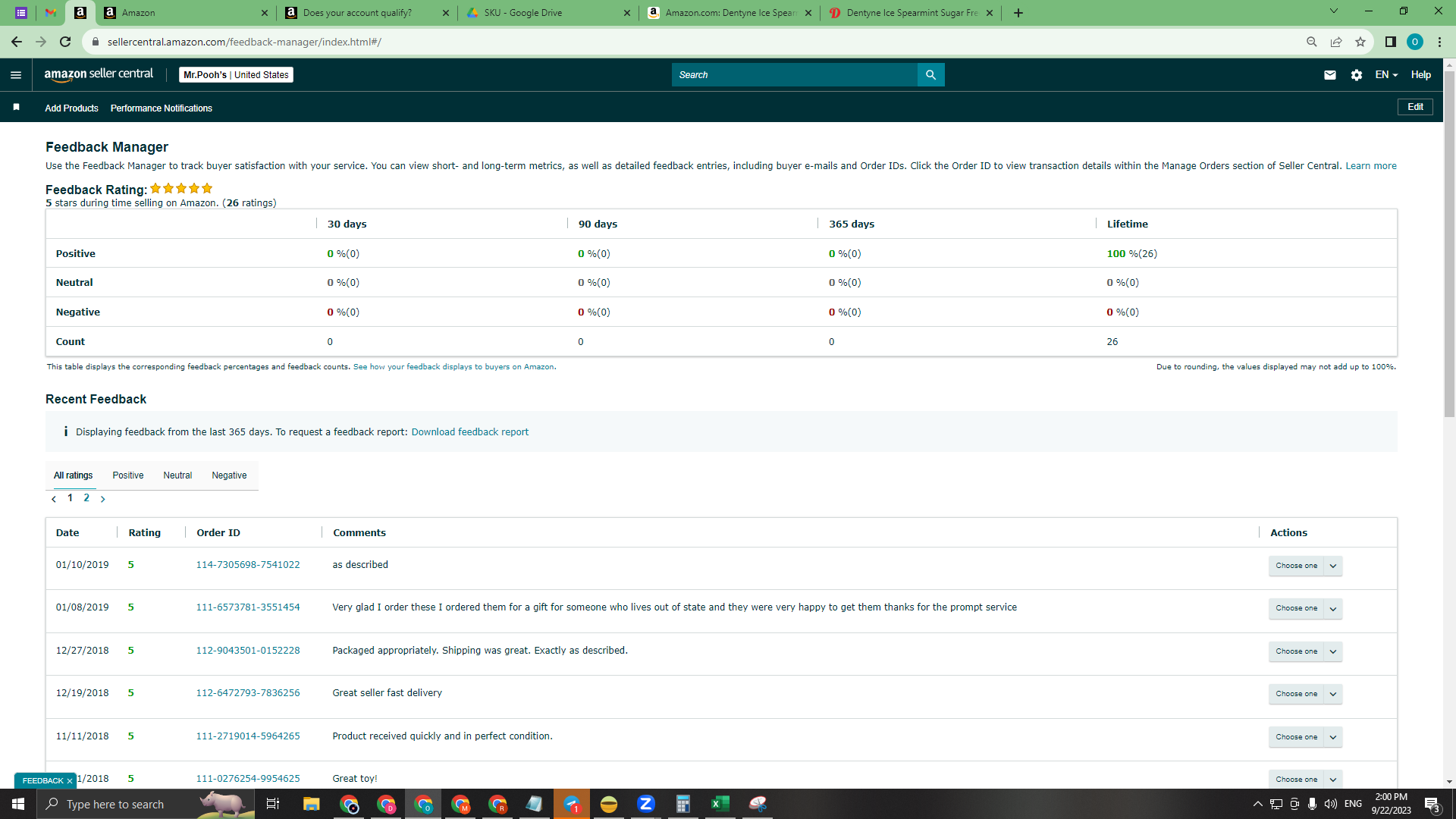Open order 112-6472793-7836256
Viewport: 1456px width, 819px height.
[x=248, y=693]
